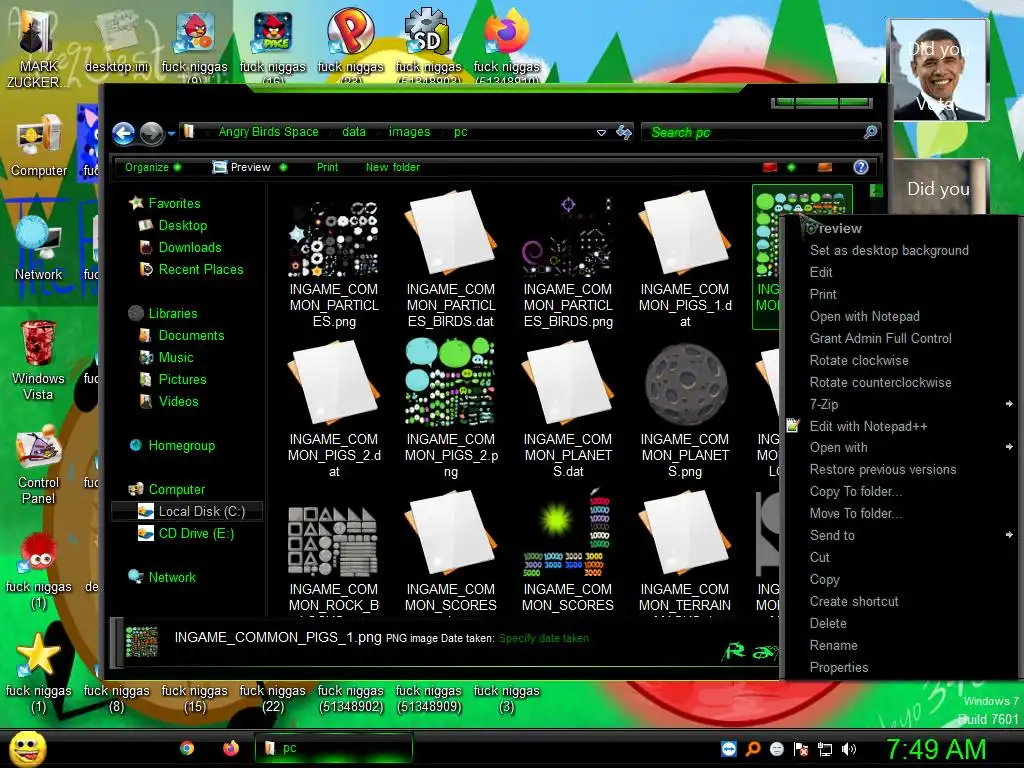
Task: Select CD Drive (E:) in navigation pane
Action: (196, 534)
